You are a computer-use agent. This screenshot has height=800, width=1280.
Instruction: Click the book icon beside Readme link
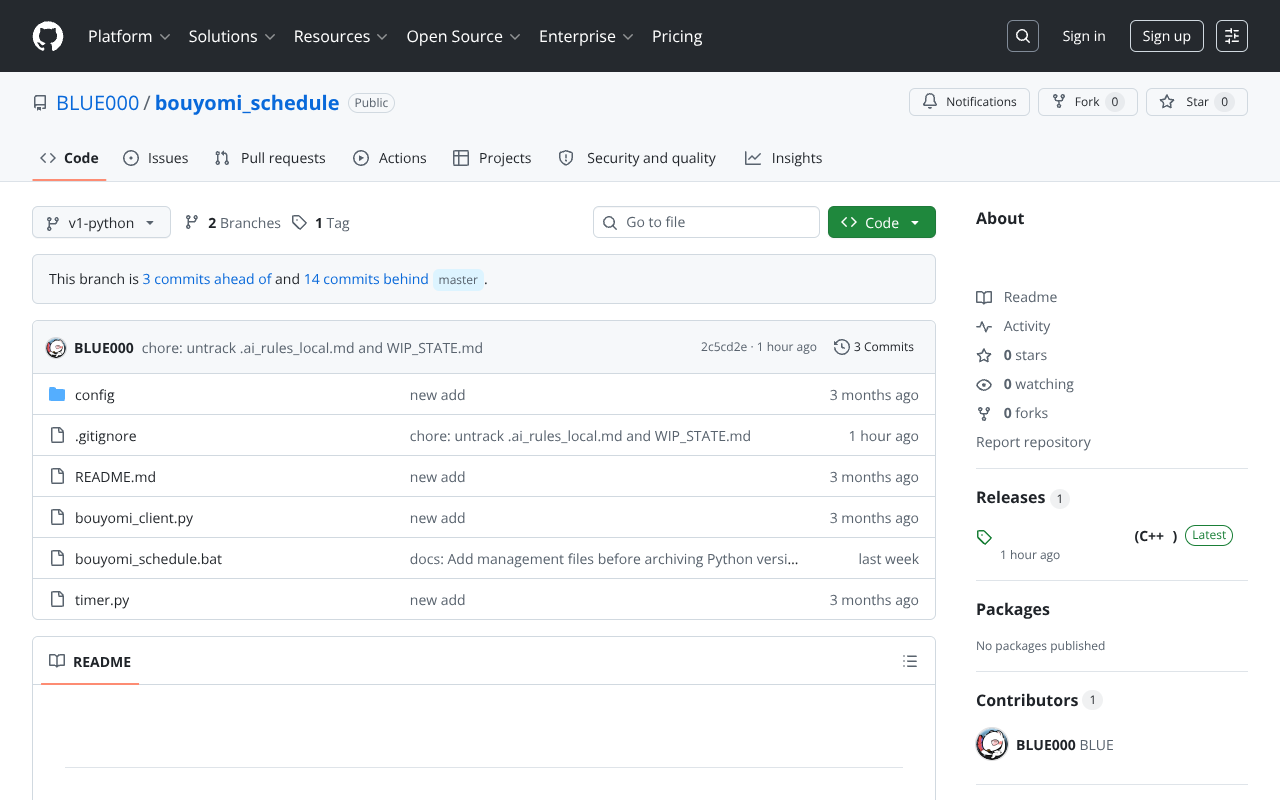[984, 297]
